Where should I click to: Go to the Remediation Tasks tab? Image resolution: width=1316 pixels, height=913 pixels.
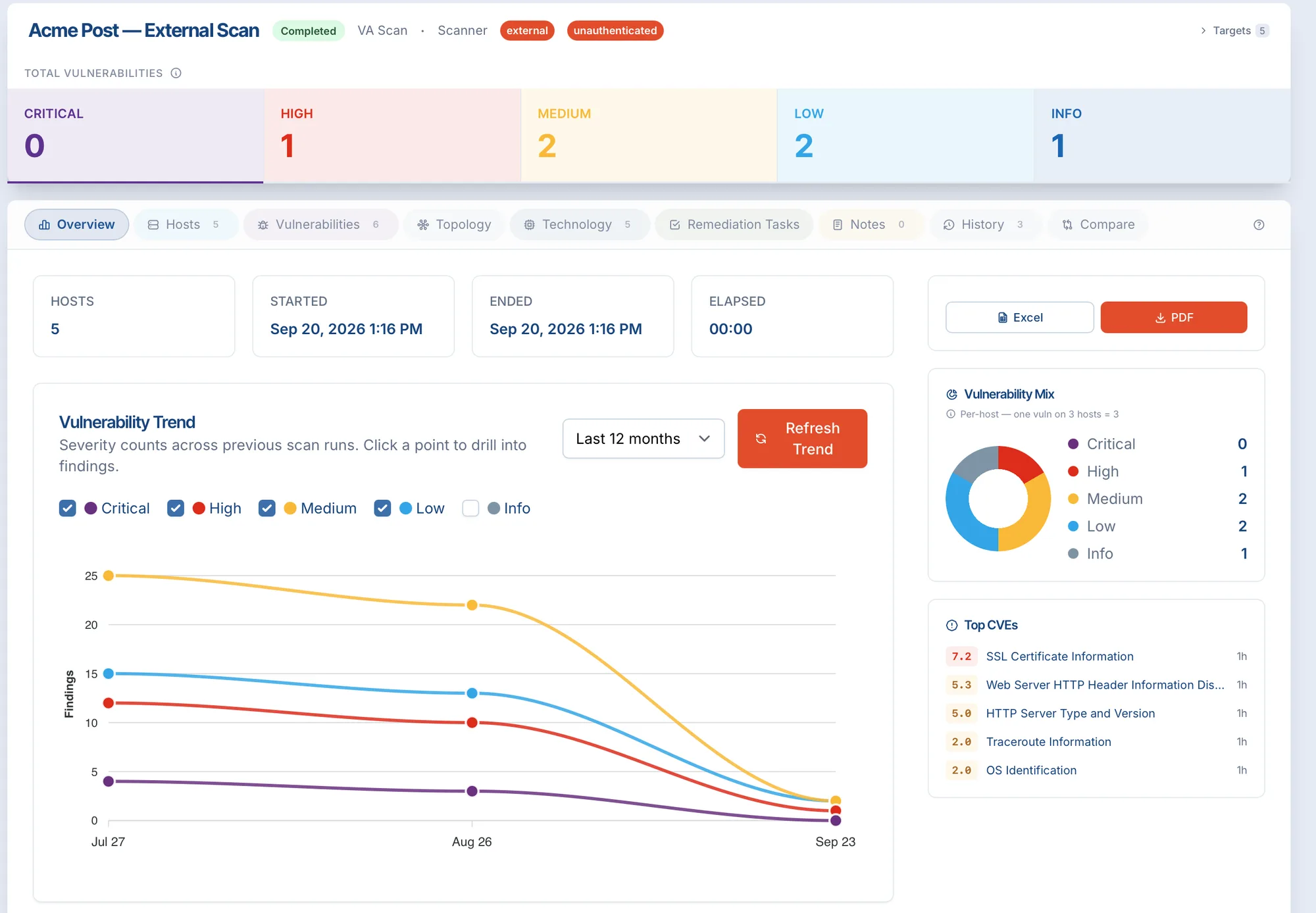click(x=734, y=225)
